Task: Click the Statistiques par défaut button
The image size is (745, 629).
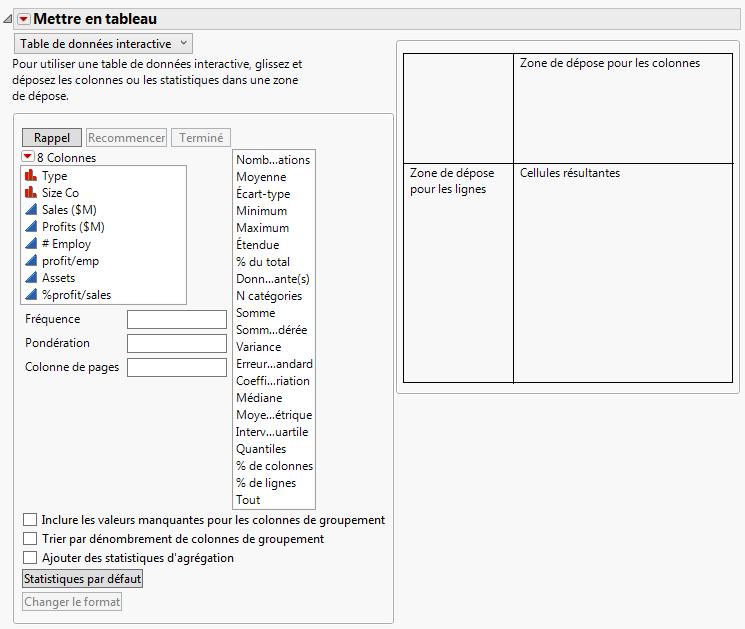Action: [83, 578]
